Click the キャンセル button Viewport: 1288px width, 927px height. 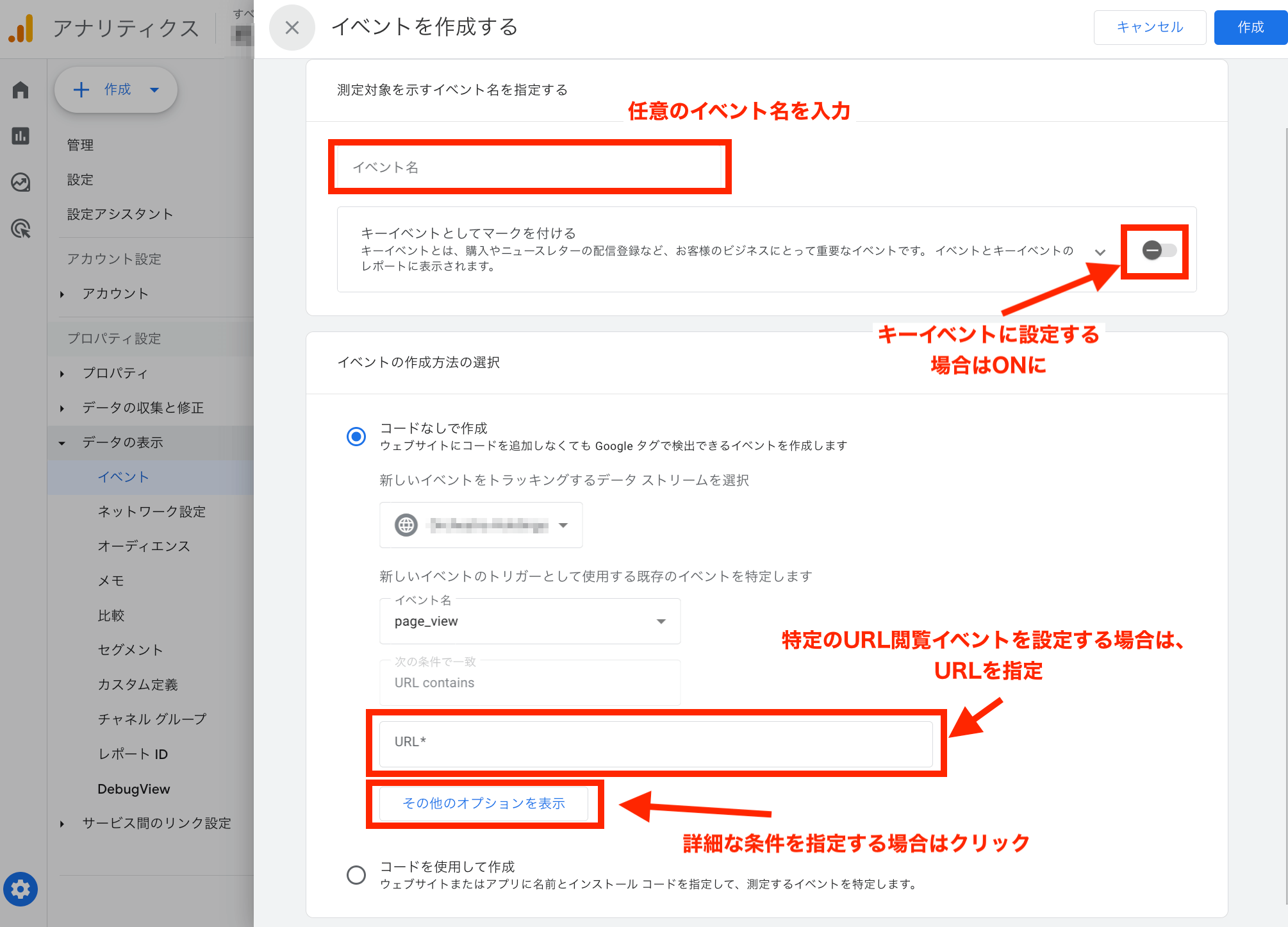[1150, 27]
